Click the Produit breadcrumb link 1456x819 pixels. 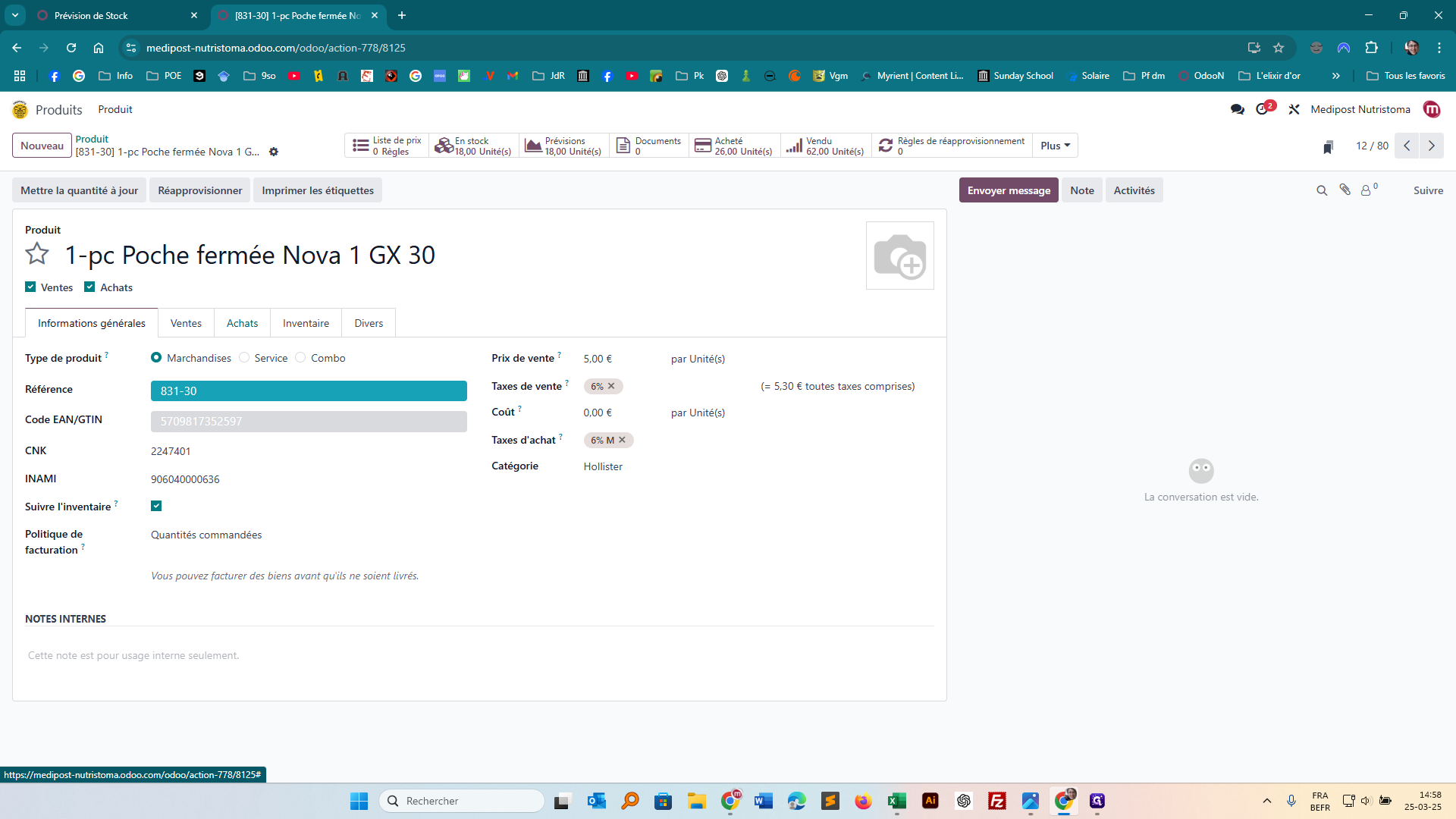pos(92,139)
